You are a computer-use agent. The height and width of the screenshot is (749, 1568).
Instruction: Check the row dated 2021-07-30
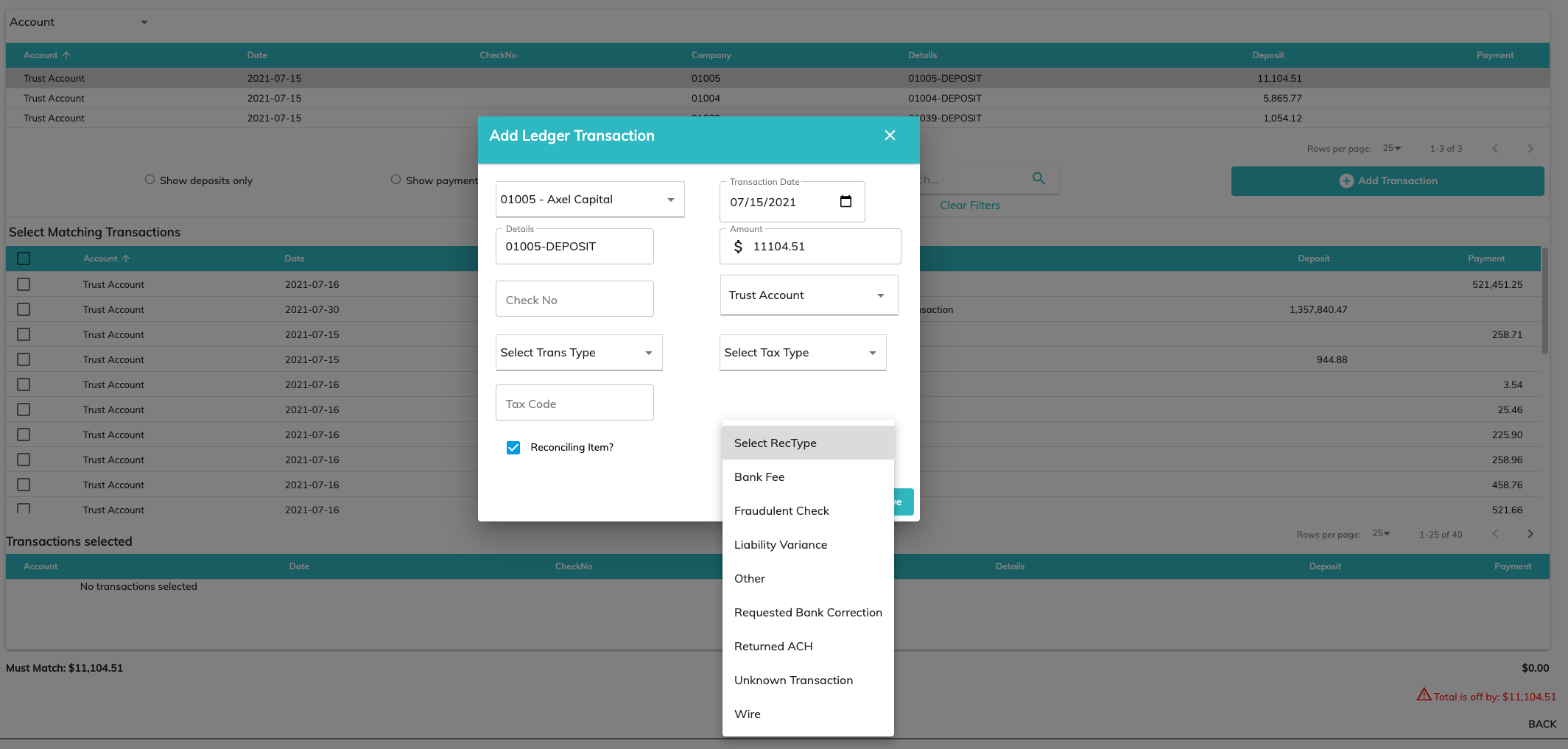[24, 310]
